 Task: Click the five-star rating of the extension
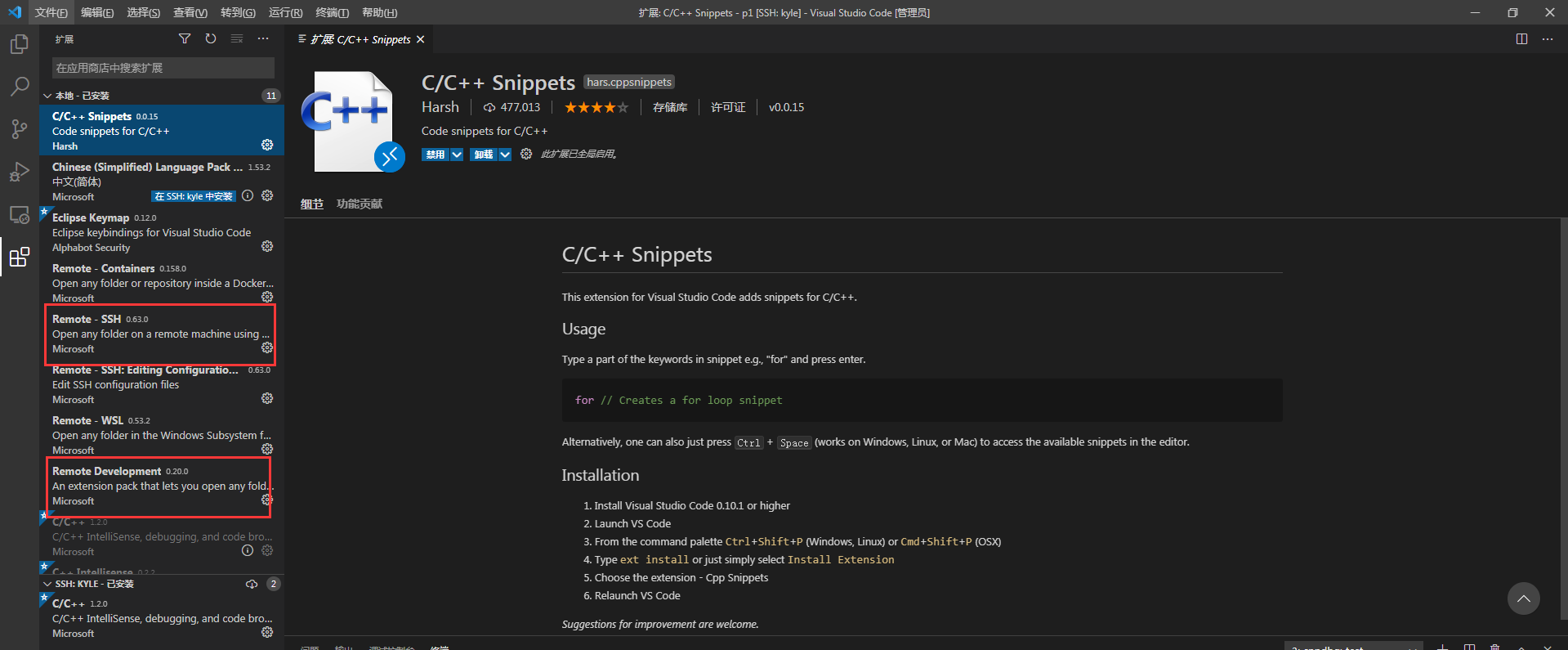click(x=596, y=107)
